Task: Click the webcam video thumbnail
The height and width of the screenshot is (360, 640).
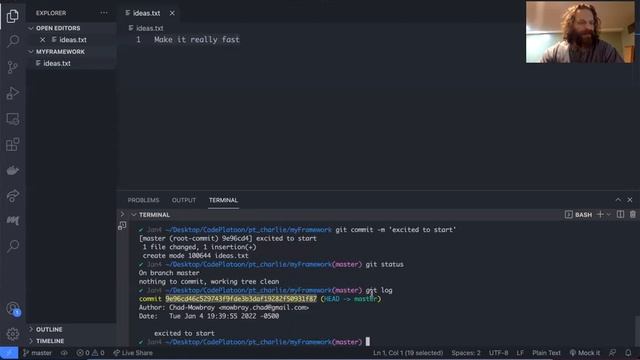Action: (x=580, y=32)
